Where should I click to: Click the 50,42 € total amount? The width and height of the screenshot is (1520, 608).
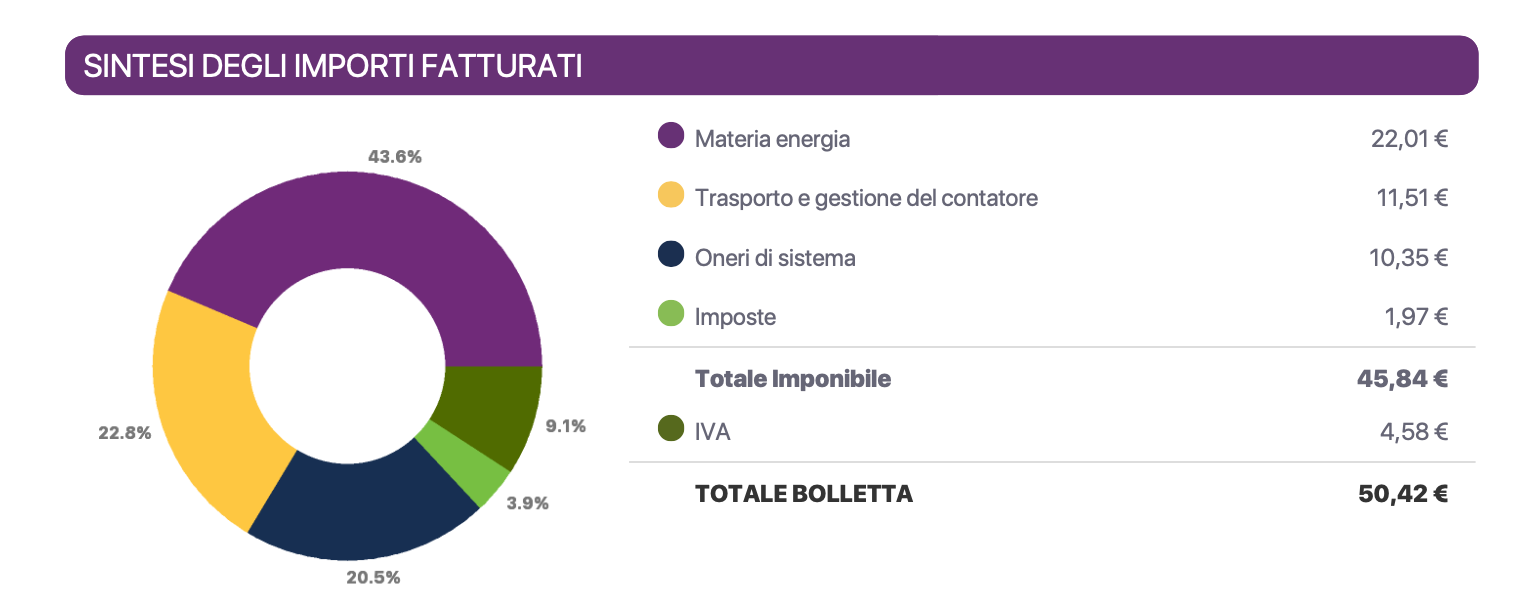click(x=1403, y=493)
